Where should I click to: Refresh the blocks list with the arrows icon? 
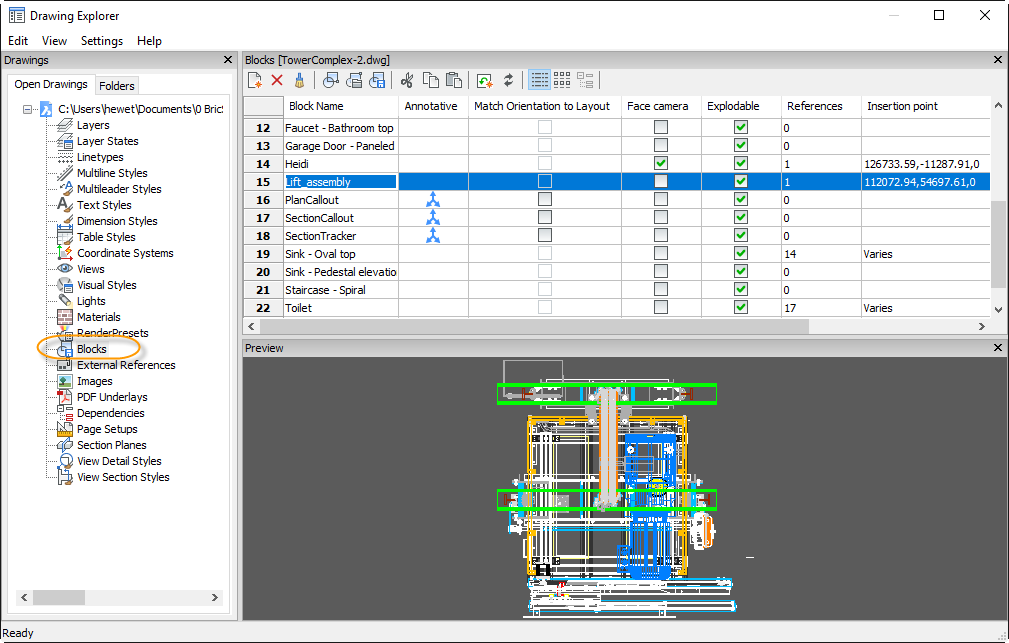coord(507,80)
